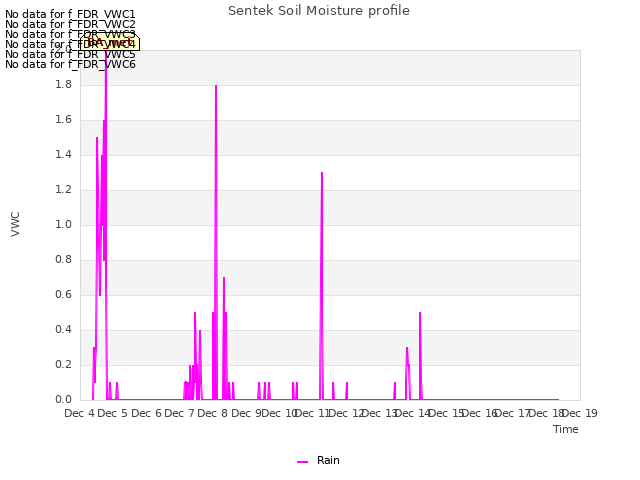Click the Dec 11 rain peak at 1.3

pos(322,173)
